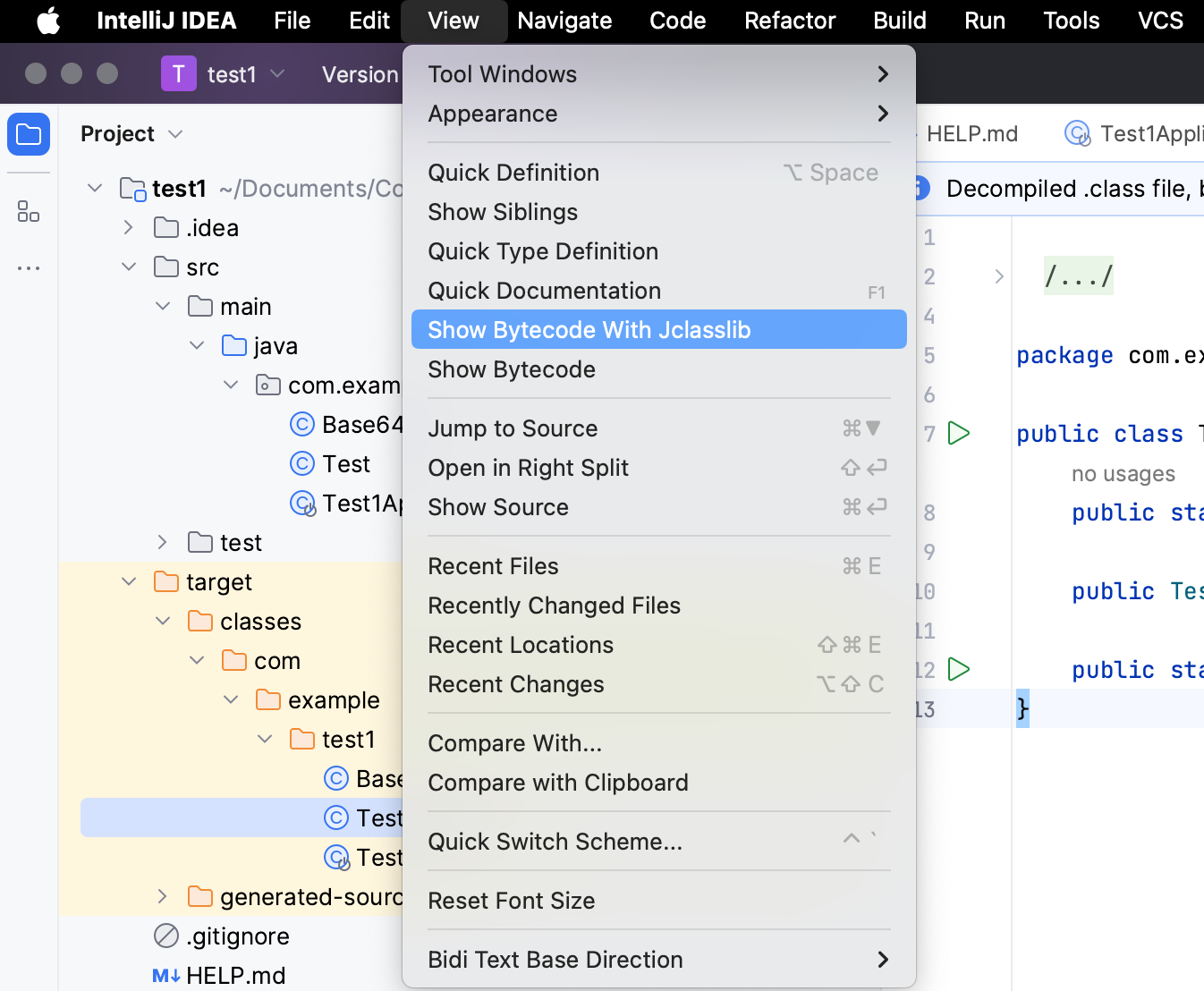The height and width of the screenshot is (991, 1204).
Task: Select the Test class under com.example
Action: (345, 464)
